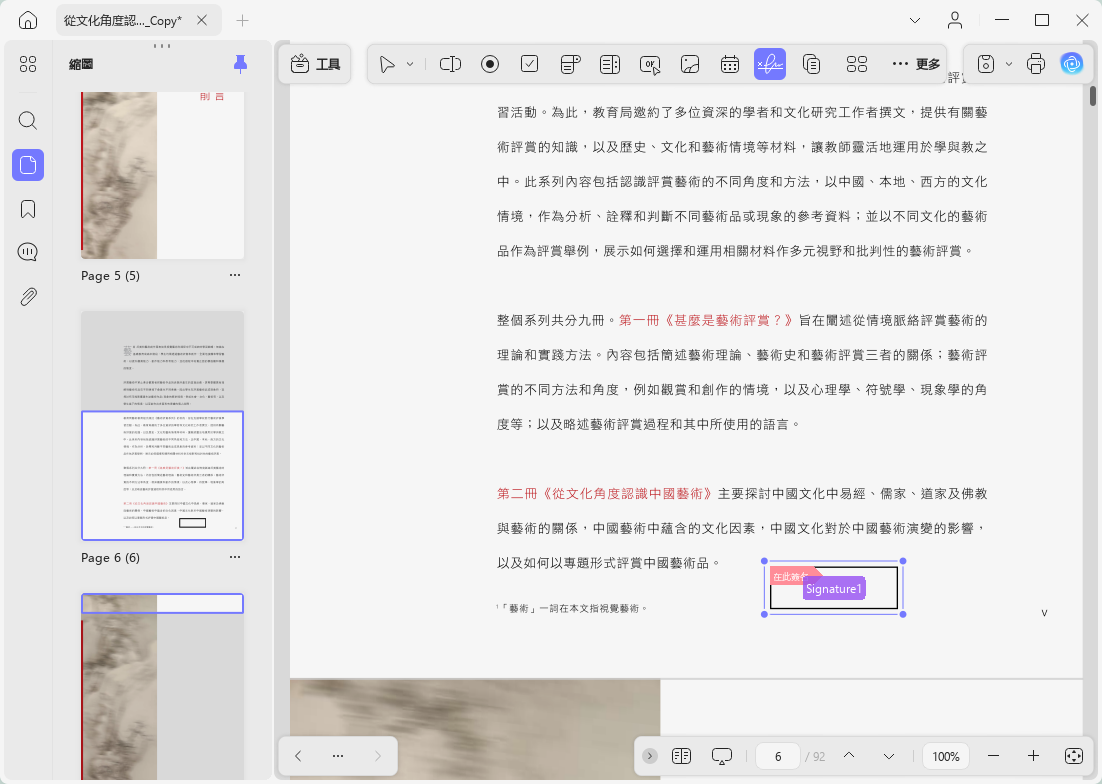Click the print icon
Viewport: 1102px width, 784px height.
click(x=1035, y=64)
